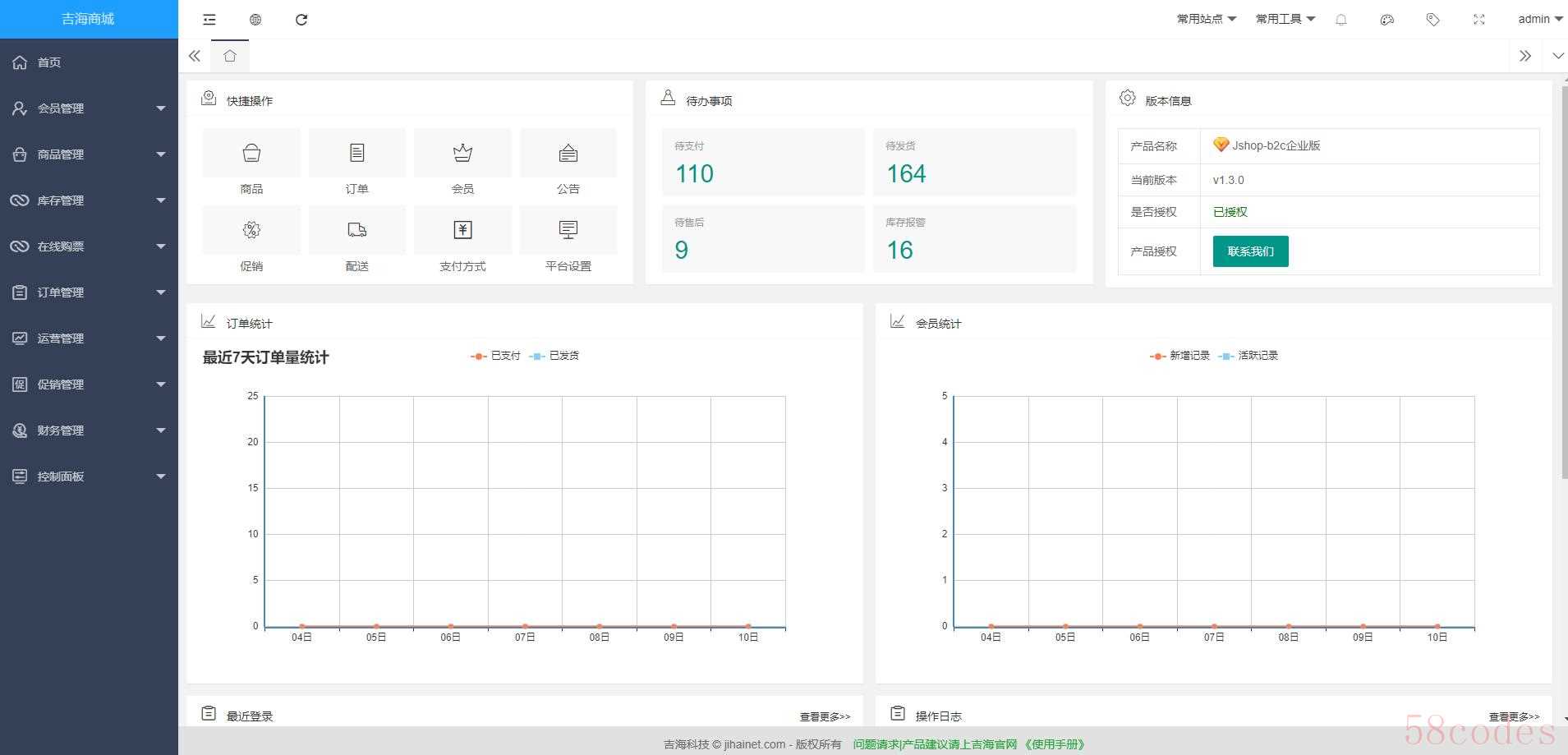Open the notification bell
The image size is (1568, 755).
[x=1341, y=20]
